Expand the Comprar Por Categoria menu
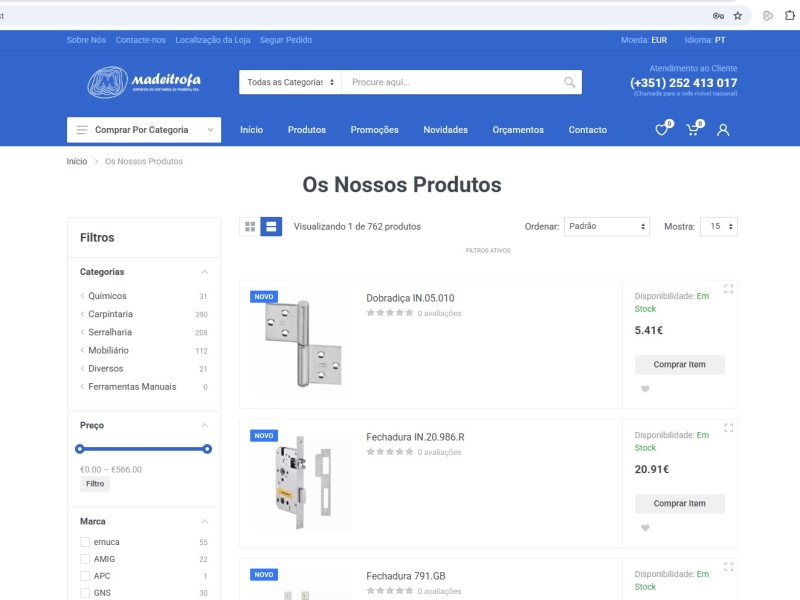 pos(144,130)
